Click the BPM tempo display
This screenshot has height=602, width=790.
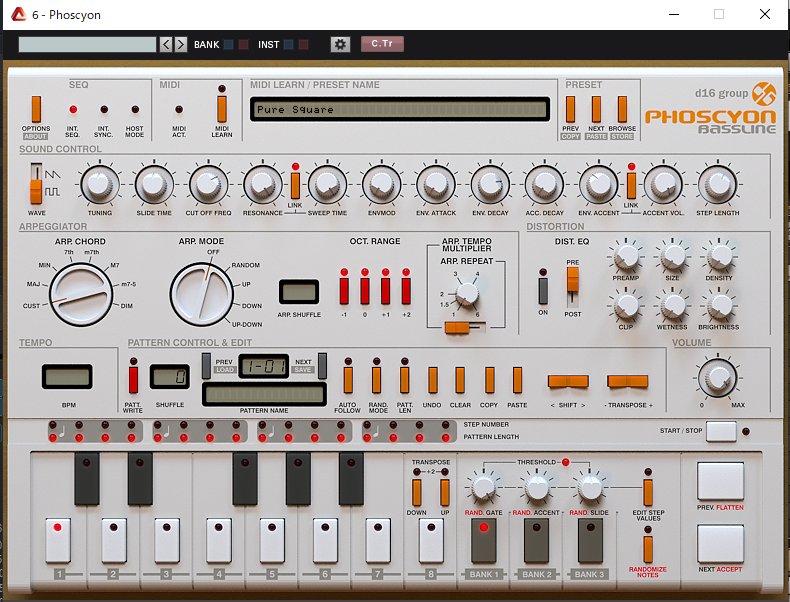click(x=67, y=376)
